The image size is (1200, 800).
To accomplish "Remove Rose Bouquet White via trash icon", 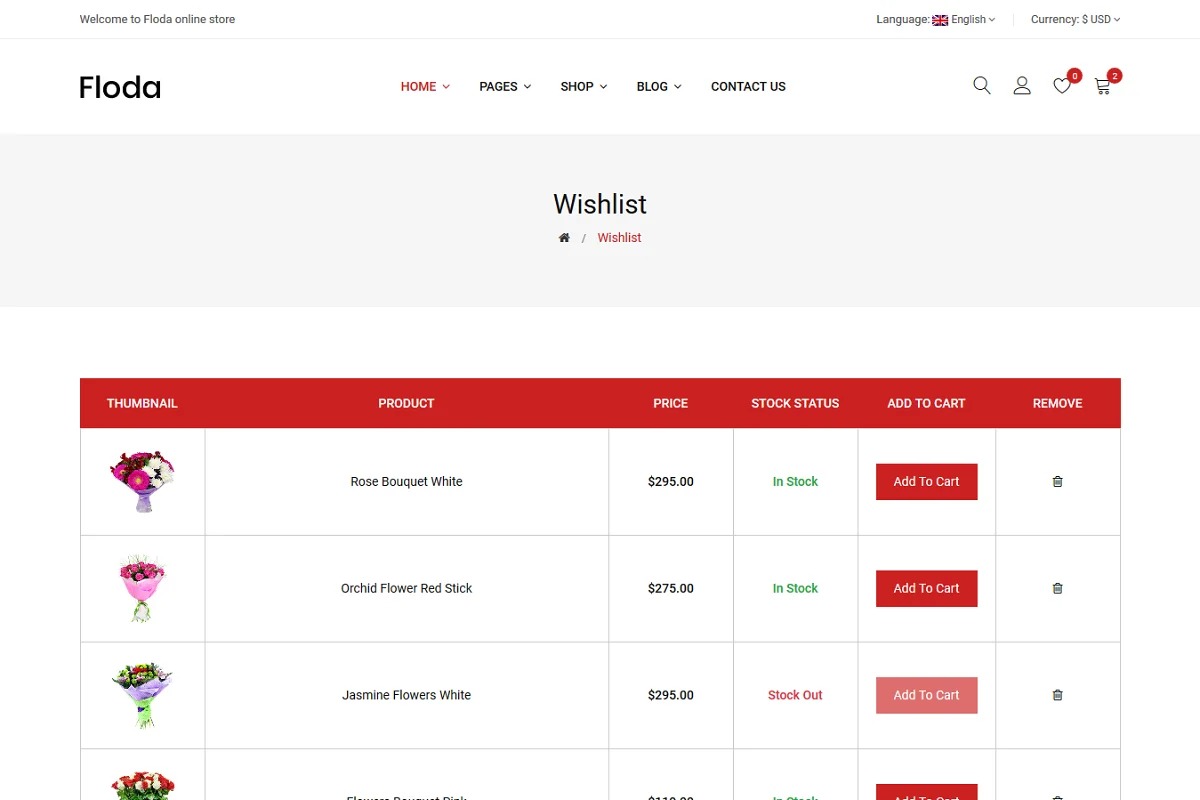I will tap(1057, 482).
